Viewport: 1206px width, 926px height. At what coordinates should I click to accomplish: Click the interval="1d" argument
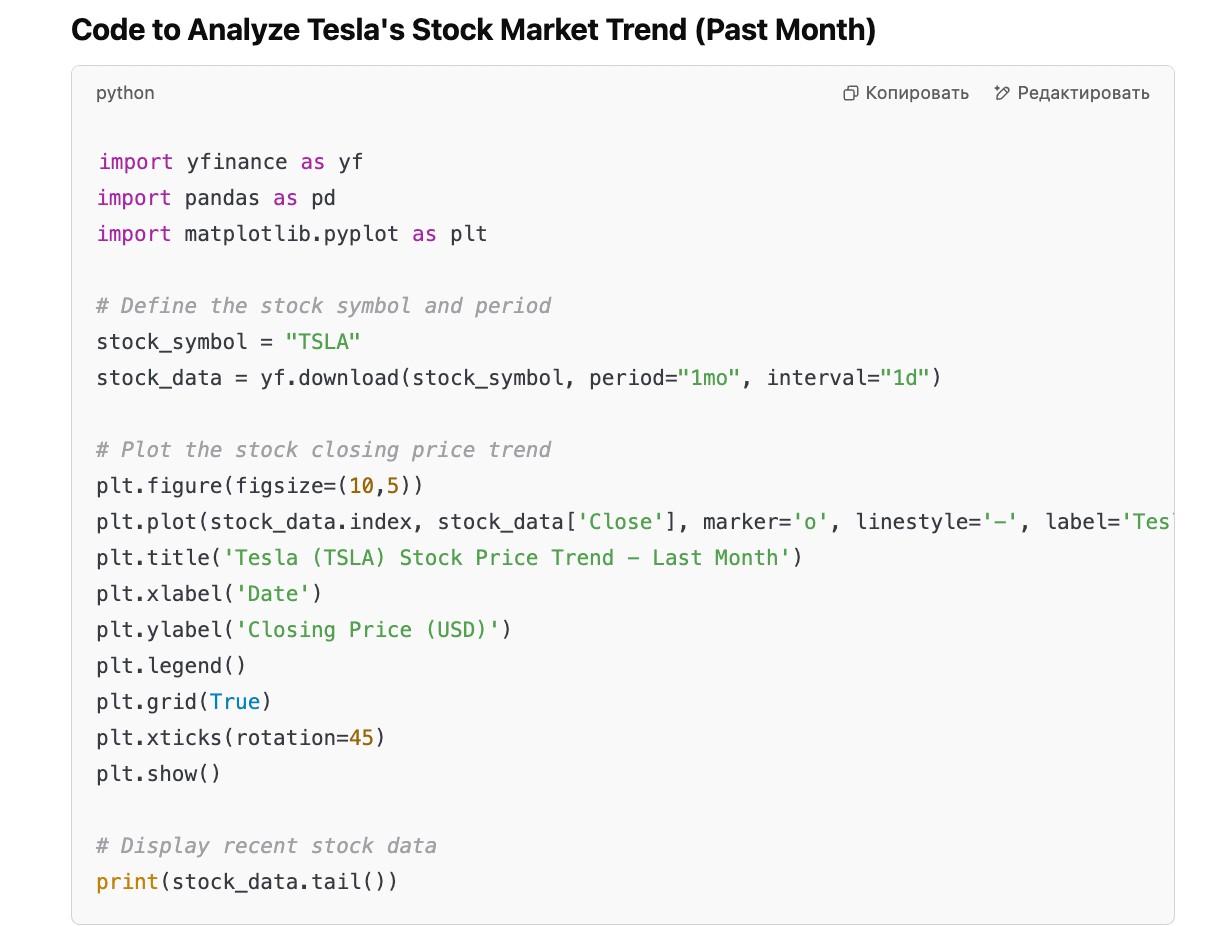[848, 378]
